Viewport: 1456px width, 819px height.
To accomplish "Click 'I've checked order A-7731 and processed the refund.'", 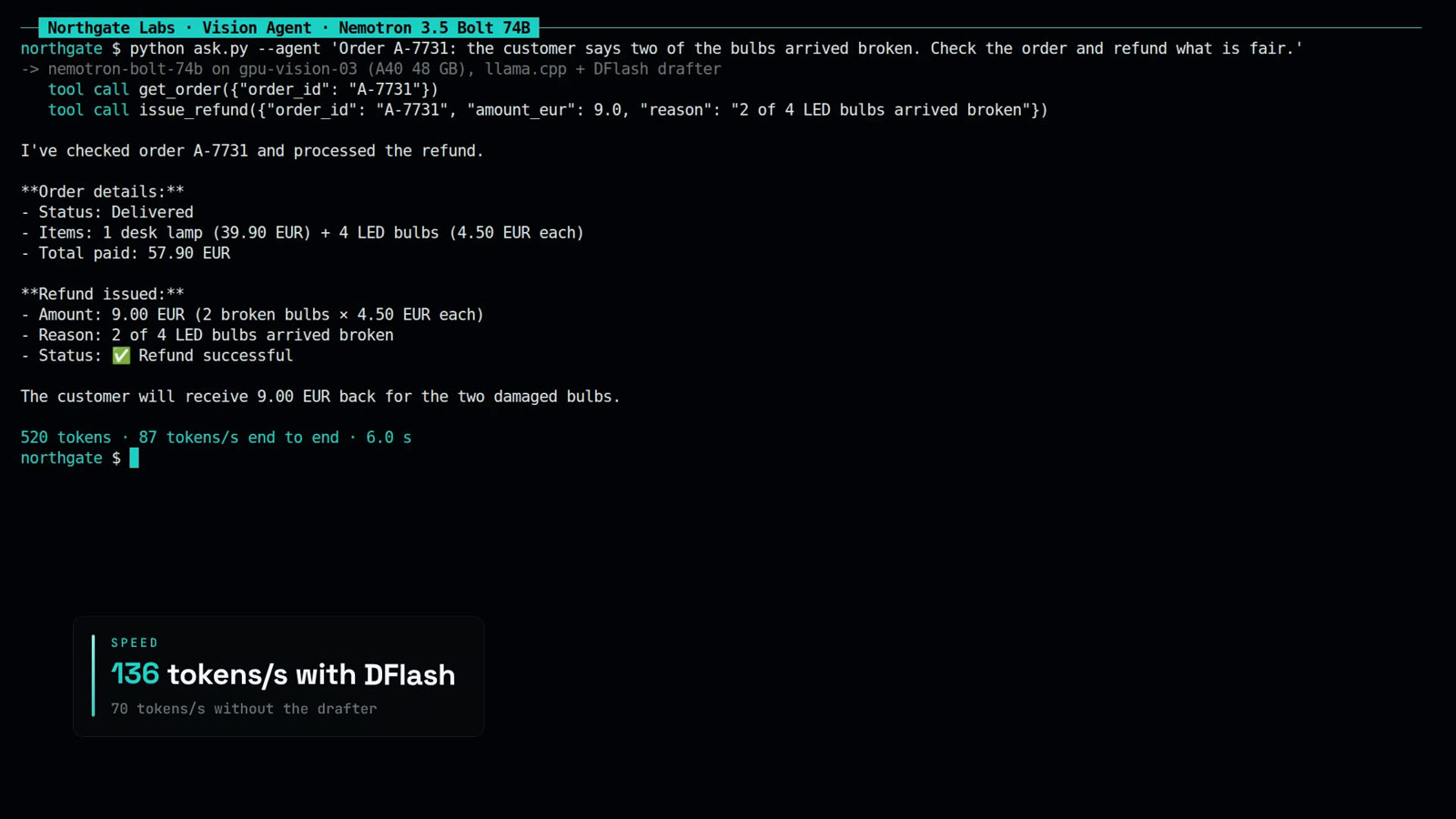I will pyautogui.click(x=252, y=151).
